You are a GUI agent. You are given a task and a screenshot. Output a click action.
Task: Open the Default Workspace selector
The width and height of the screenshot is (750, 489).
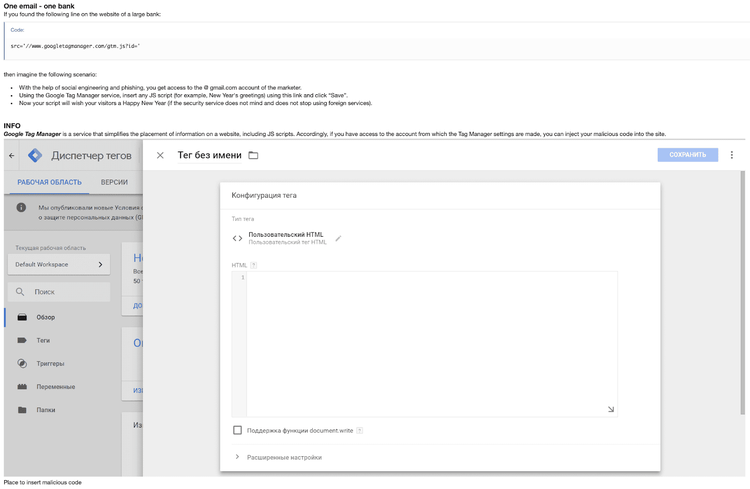point(60,264)
